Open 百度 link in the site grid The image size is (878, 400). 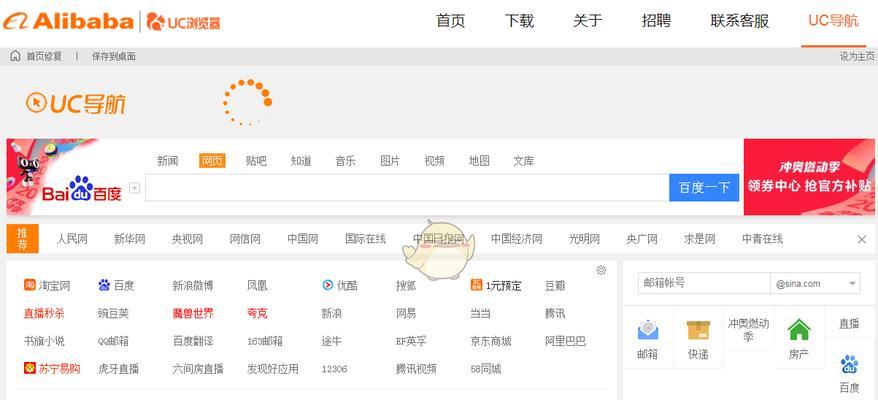(x=116, y=286)
